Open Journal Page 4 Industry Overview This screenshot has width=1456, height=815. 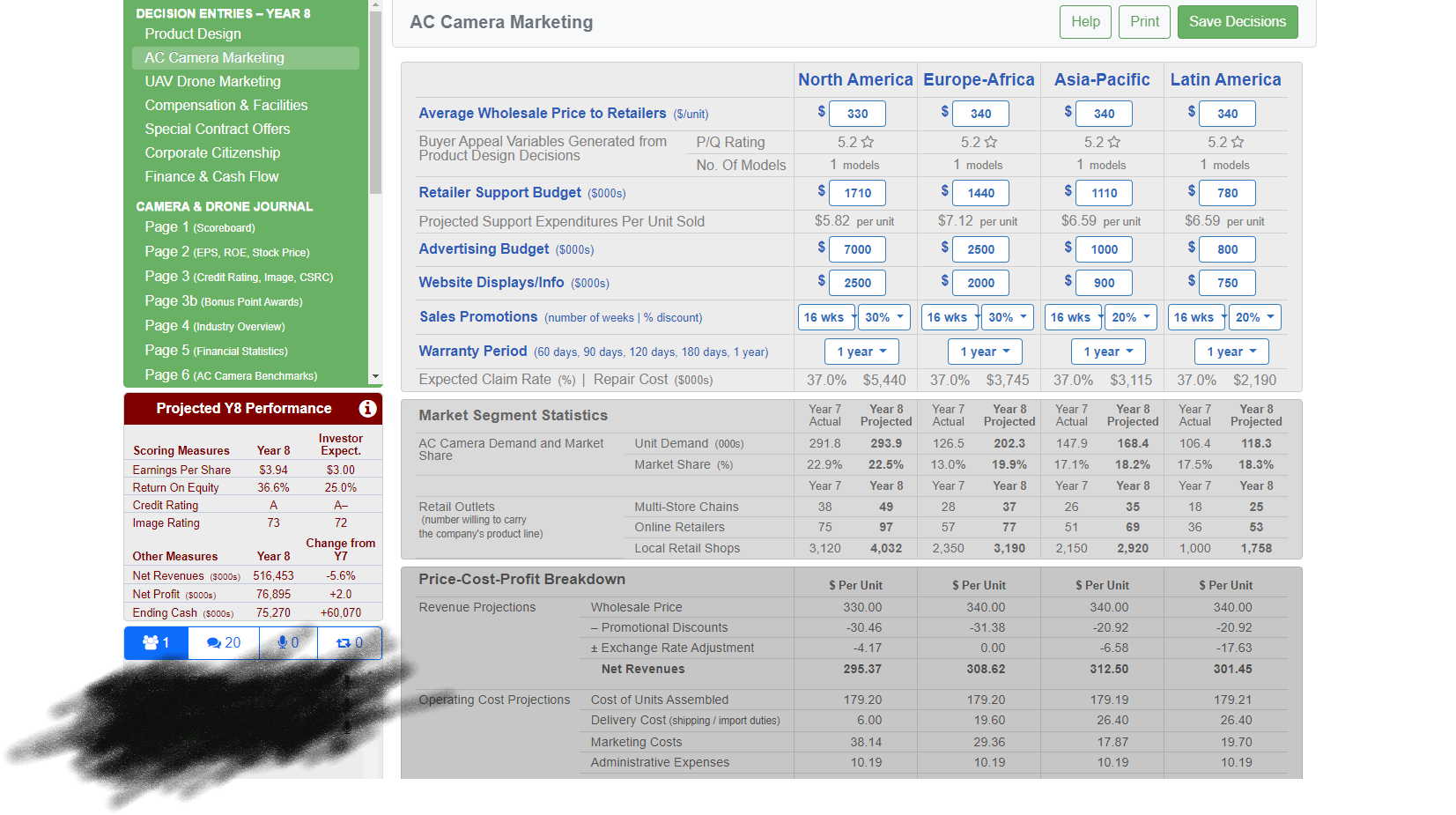[215, 326]
